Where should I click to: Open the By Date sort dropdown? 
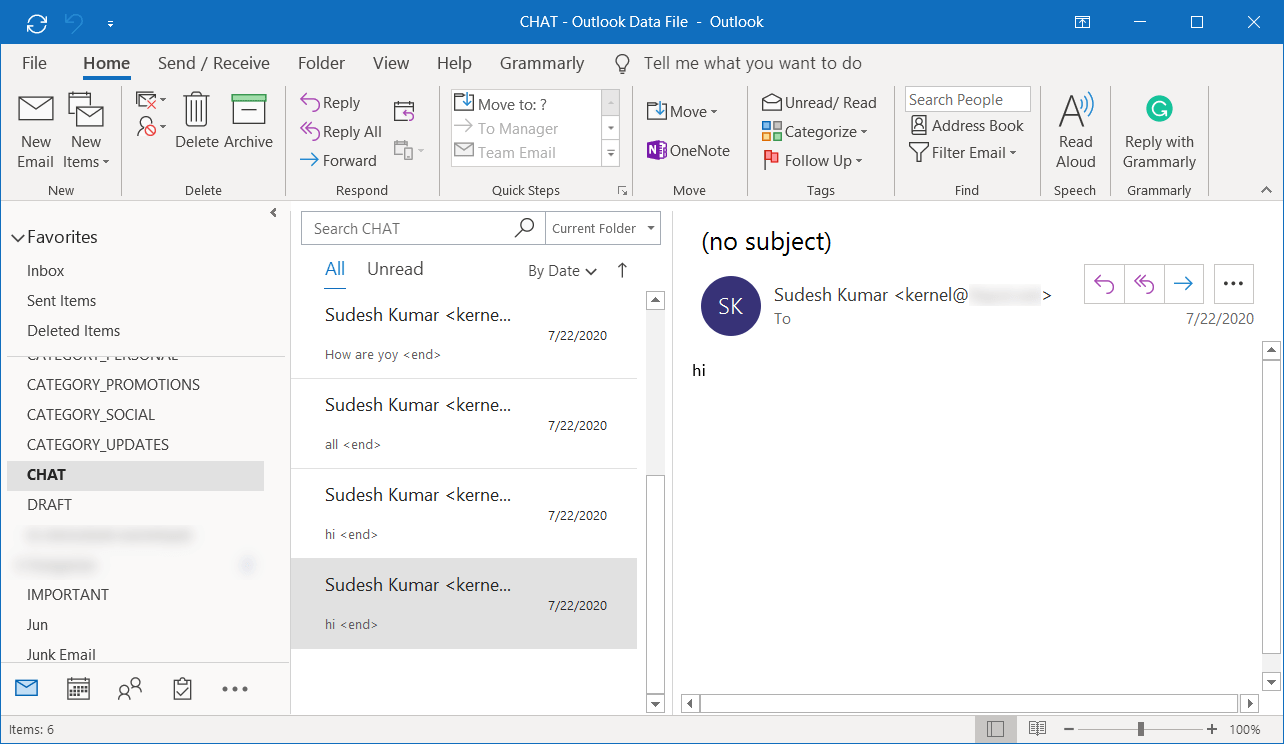[x=562, y=271]
